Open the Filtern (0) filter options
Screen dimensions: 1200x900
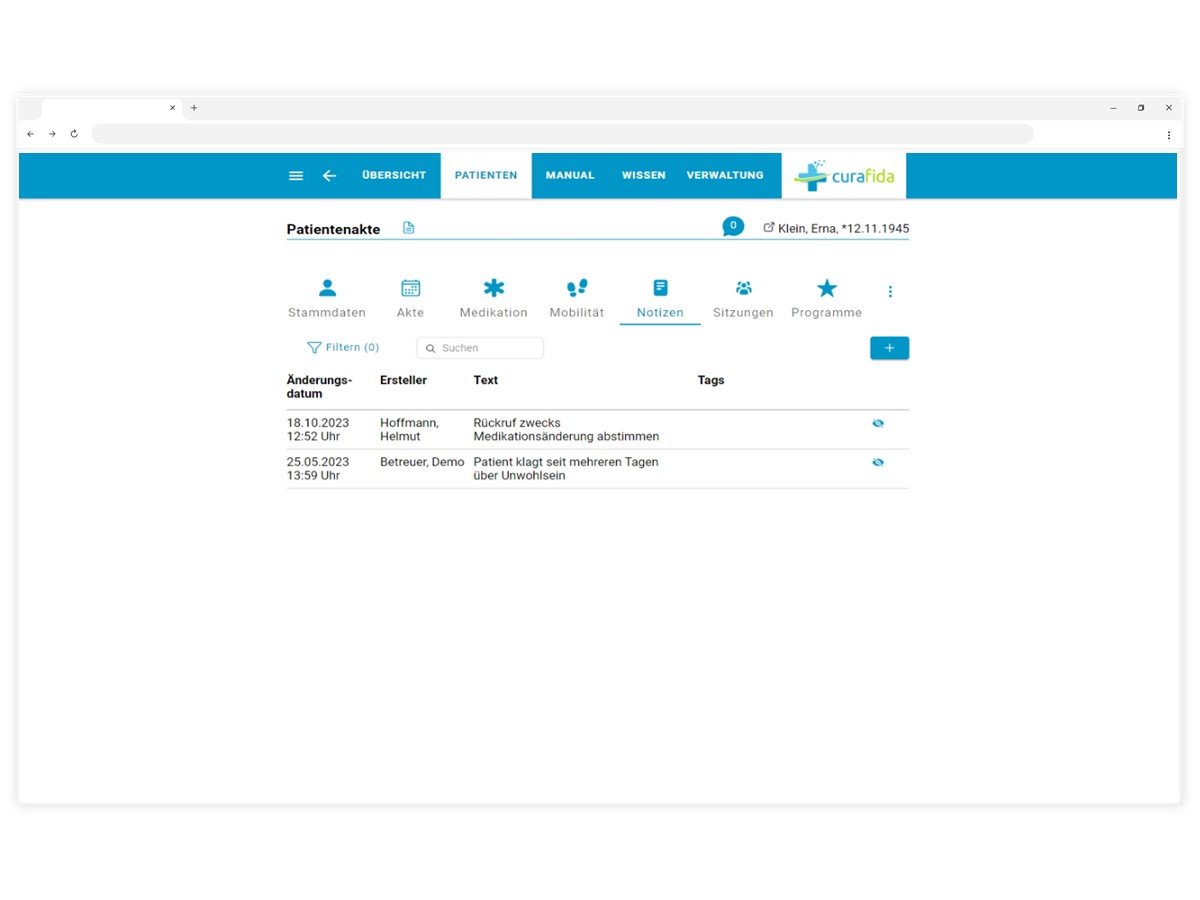[x=343, y=348]
